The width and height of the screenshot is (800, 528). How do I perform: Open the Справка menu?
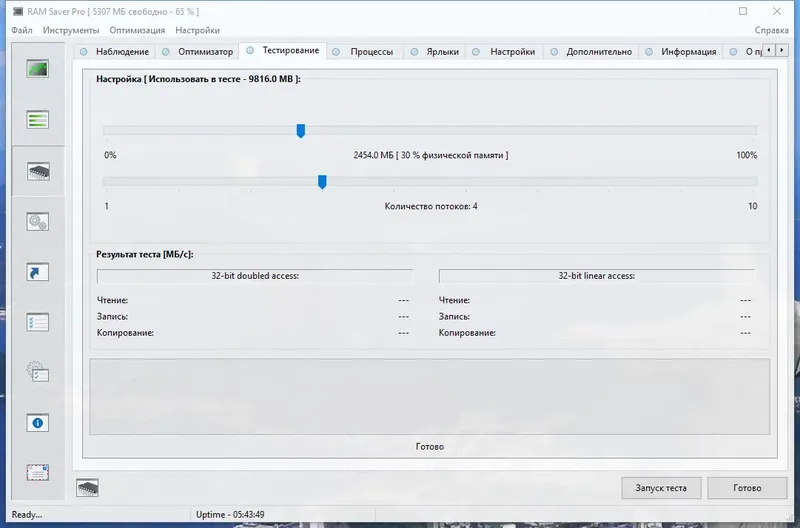click(771, 30)
